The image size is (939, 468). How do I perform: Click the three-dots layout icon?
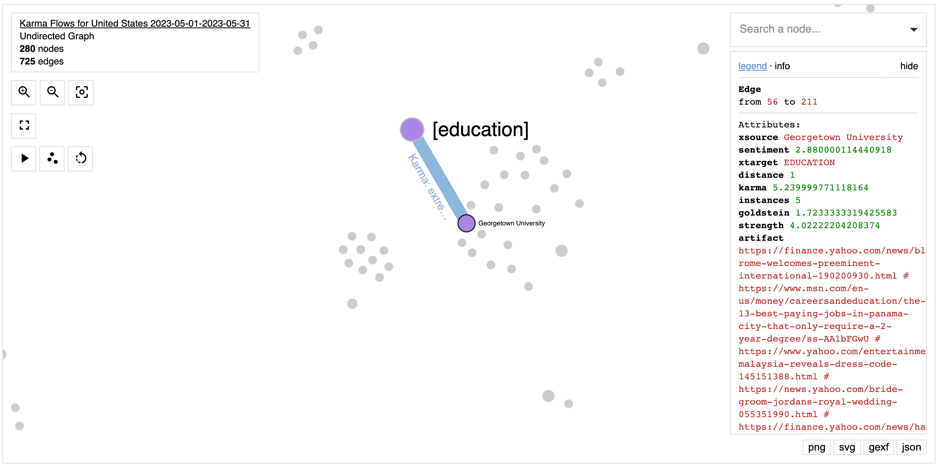[x=53, y=158]
